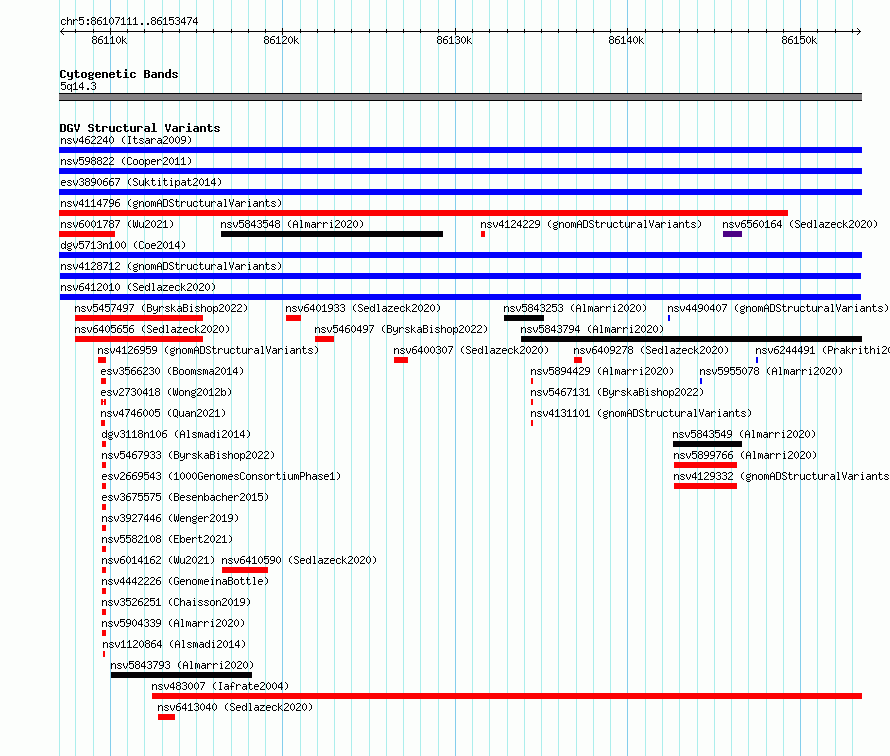The height and width of the screenshot is (756, 890).
Task: Open the esv3890667 (Suktitipat2014) variant
Action: 141,182
